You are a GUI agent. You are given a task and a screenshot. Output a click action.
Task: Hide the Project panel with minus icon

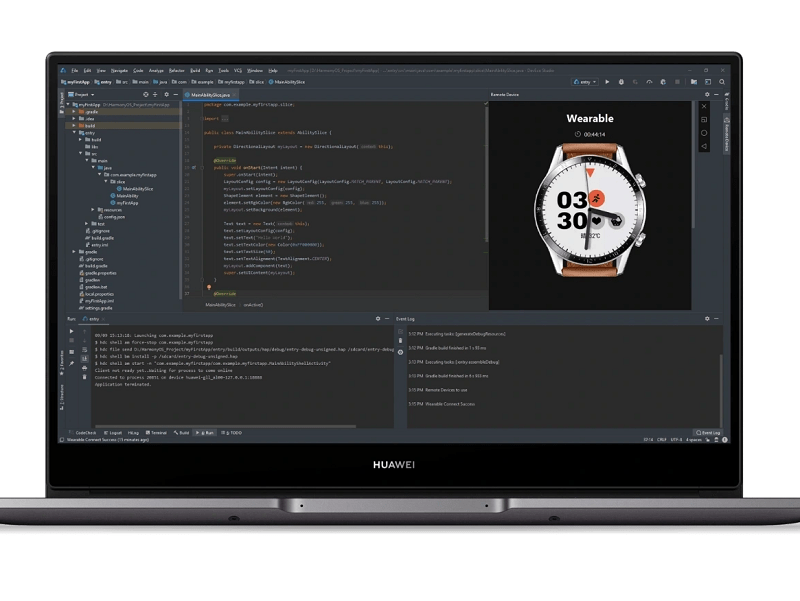click(176, 94)
